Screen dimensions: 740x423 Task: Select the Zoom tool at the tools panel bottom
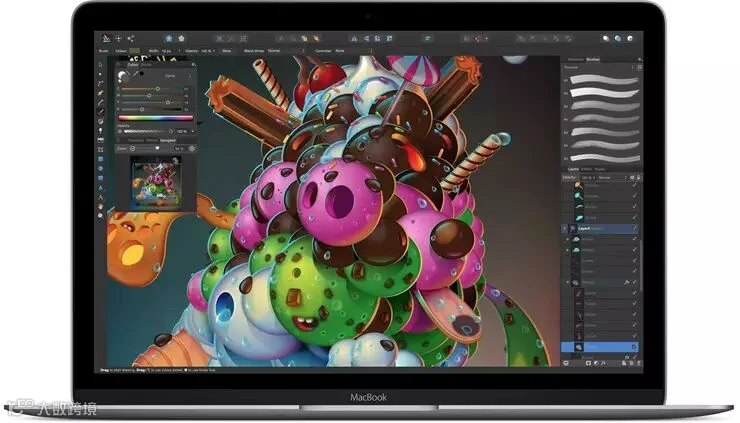click(101, 216)
